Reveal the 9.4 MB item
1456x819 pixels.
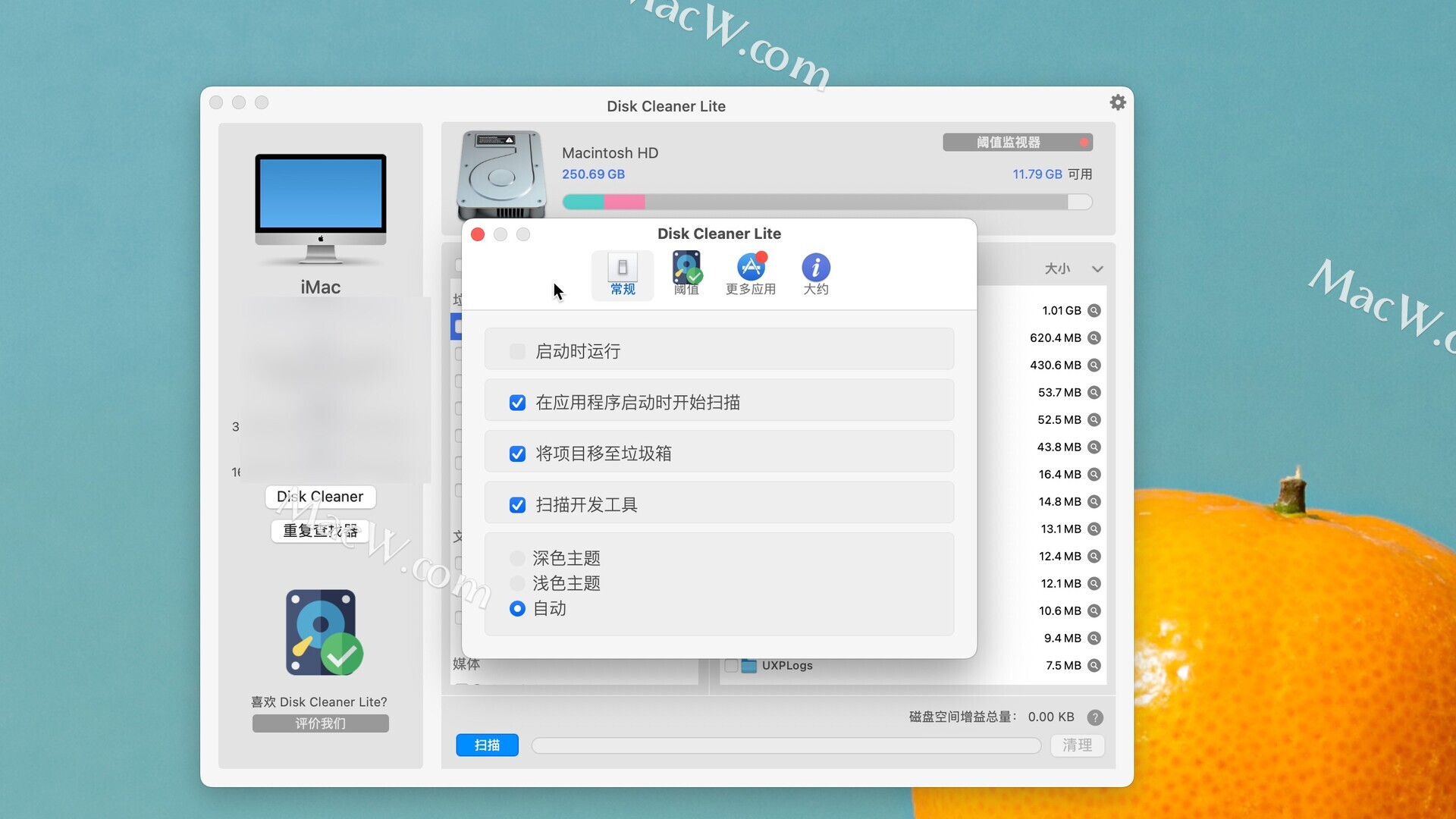(1094, 639)
